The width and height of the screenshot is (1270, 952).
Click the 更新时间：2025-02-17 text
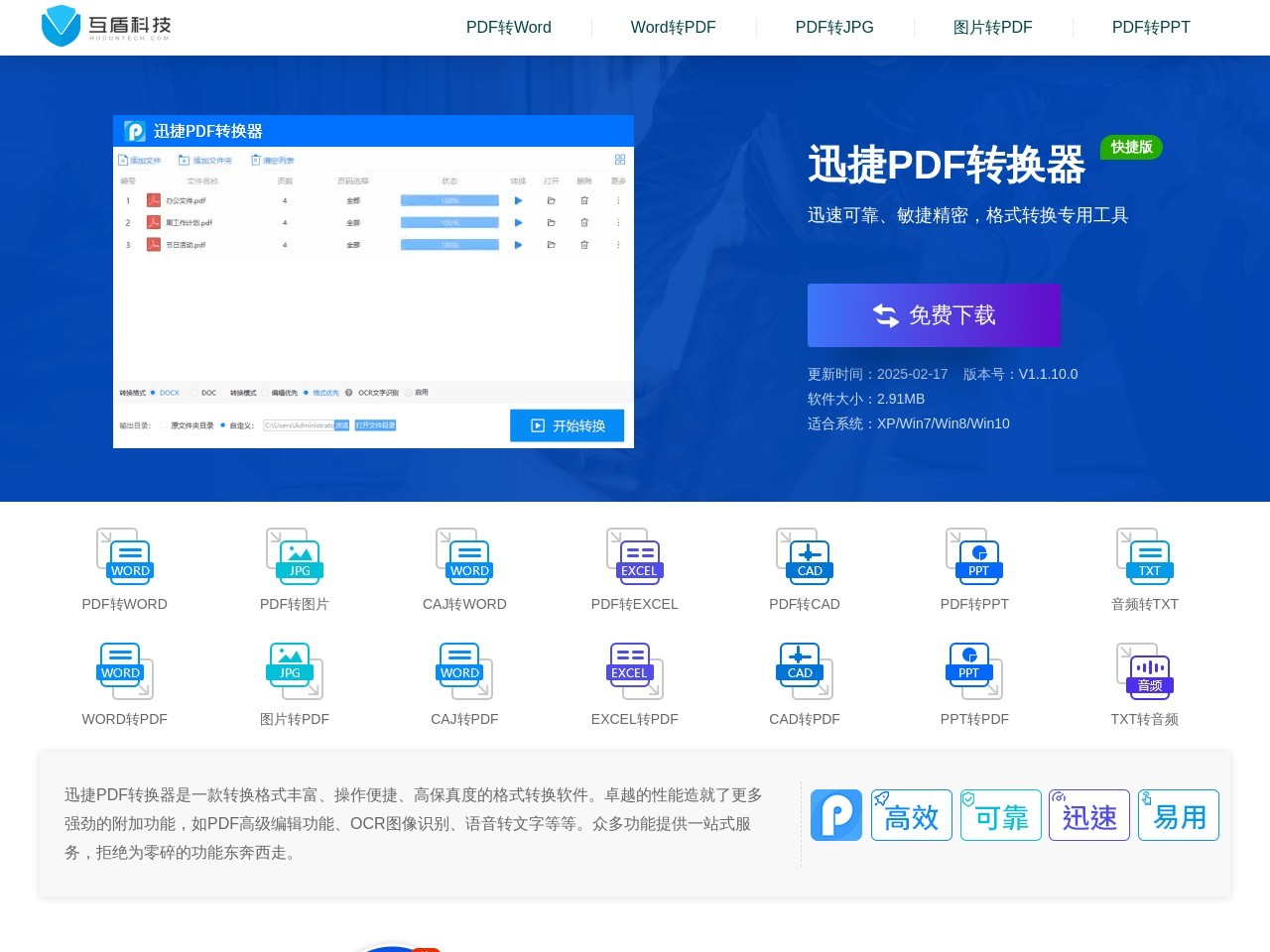coord(877,374)
